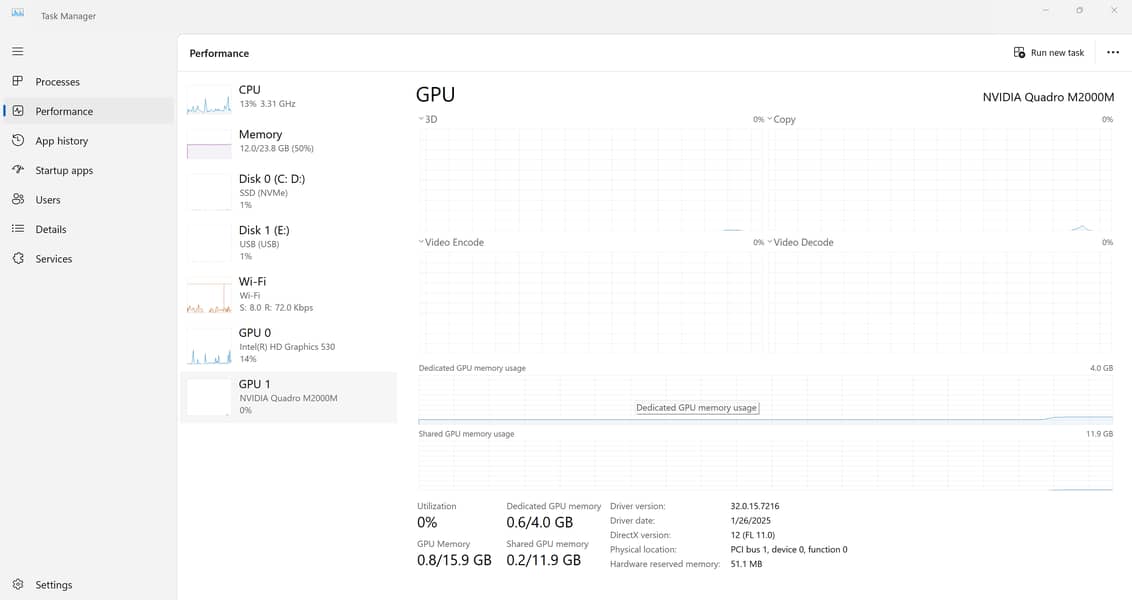Image resolution: width=1132 pixels, height=600 pixels.
Task: Select the Wi-Fi mini graph thumbnail
Action: (x=209, y=297)
